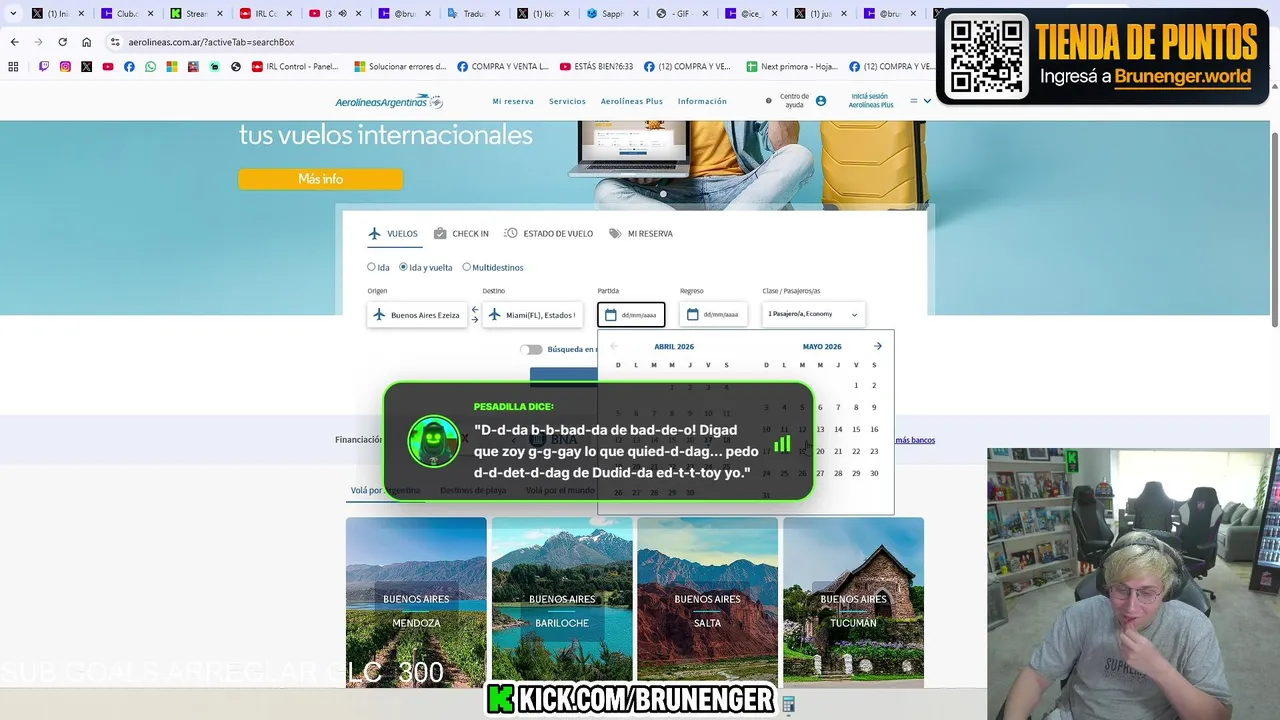The height and width of the screenshot is (720, 1280).
Task: Click the user profile icon in header
Action: coord(821,101)
